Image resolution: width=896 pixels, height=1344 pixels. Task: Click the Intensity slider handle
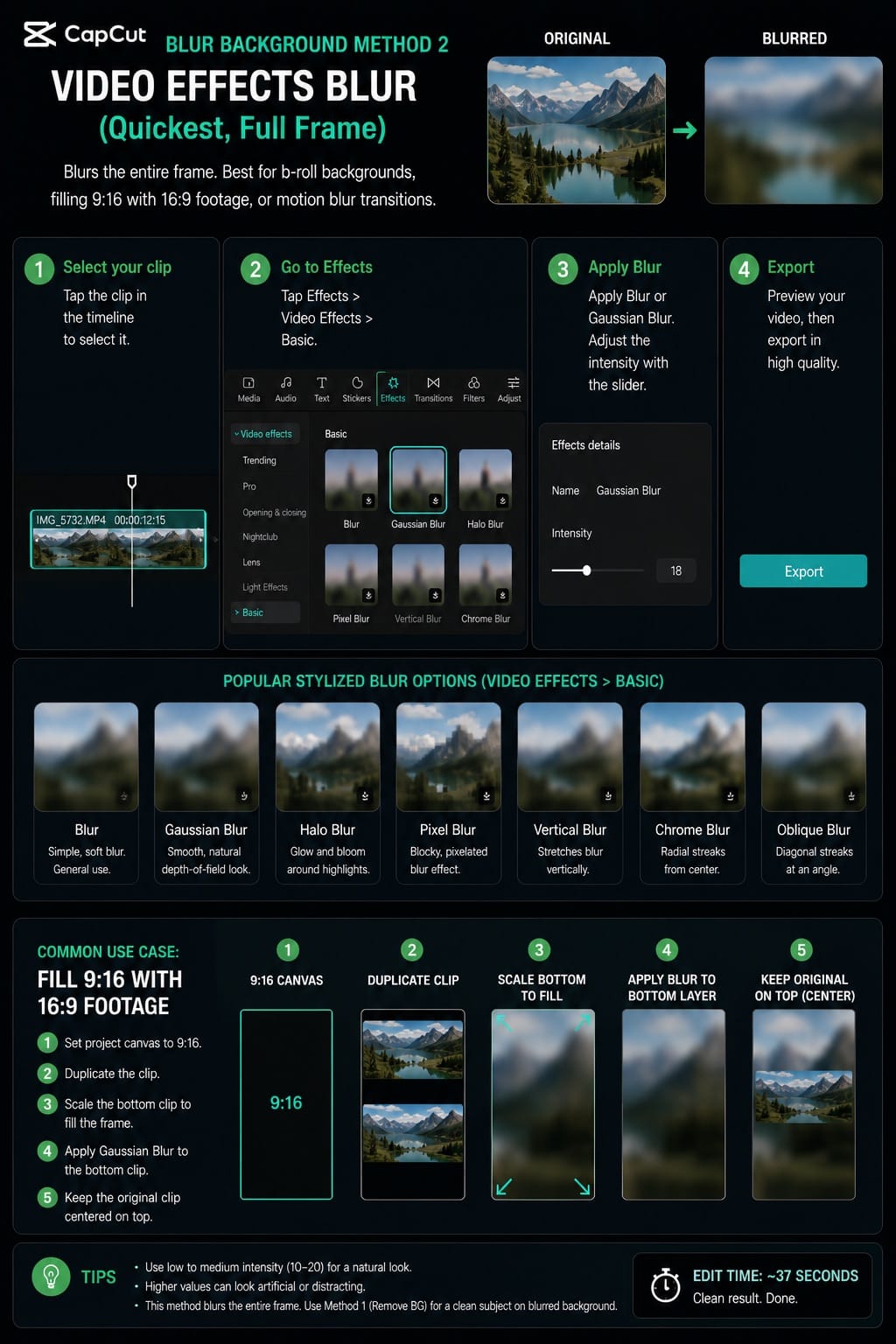(586, 570)
